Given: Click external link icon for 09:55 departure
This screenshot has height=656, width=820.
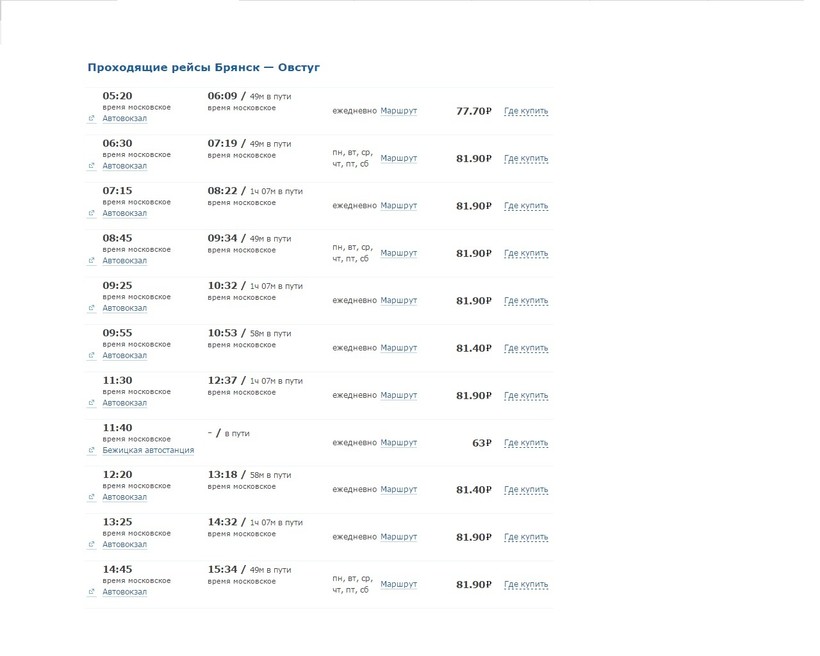Looking at the screenshot, I should pyautogui.click(x=92, y=356).
